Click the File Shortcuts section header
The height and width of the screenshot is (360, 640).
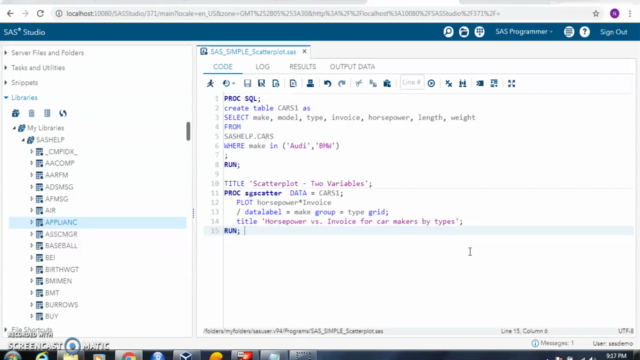(32, 329)
